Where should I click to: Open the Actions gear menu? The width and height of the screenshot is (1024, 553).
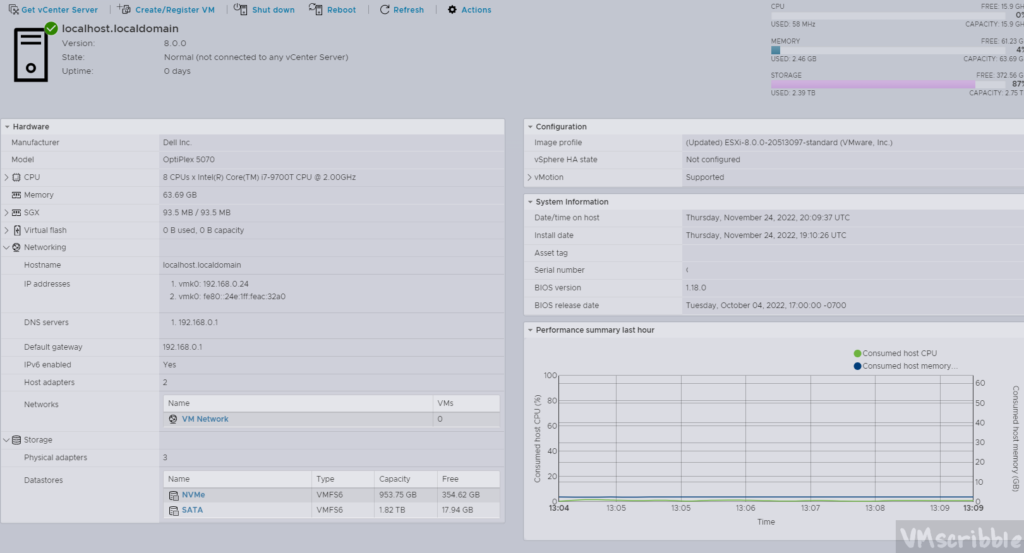(x=452, y=10)
